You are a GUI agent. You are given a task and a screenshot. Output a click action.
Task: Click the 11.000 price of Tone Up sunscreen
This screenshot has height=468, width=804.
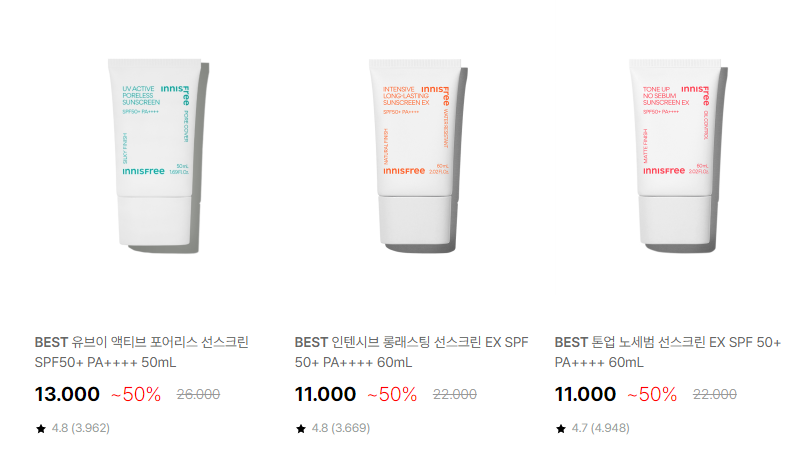click(585, 394)
